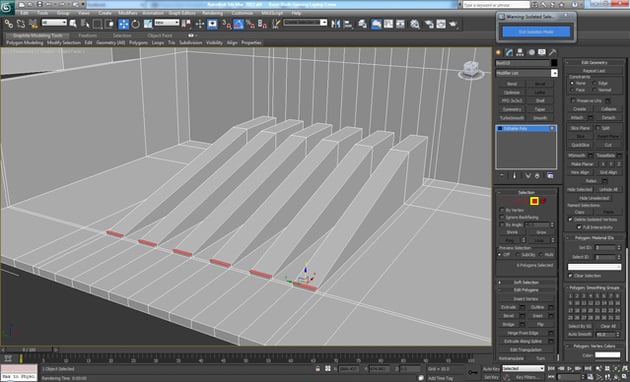This screenshot has height=382, width=630.
Task: Open the Display command panel tab
Action: tap(542, 52)
